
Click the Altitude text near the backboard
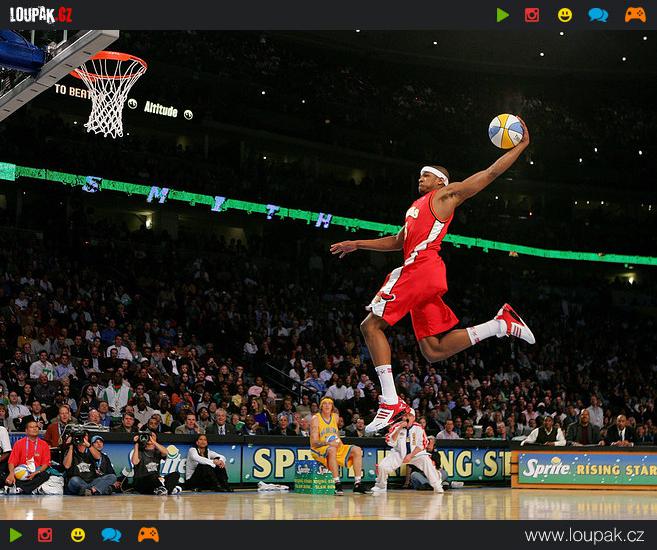point(160,109)
